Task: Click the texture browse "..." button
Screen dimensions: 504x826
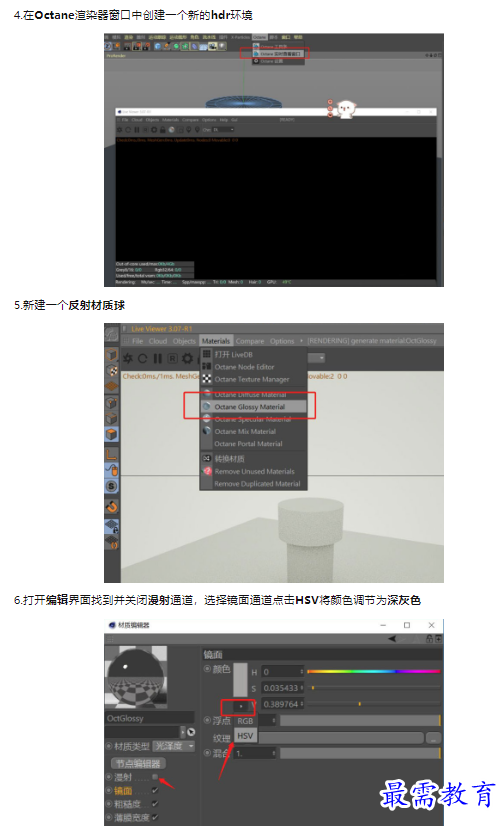Action: [433, 738]
